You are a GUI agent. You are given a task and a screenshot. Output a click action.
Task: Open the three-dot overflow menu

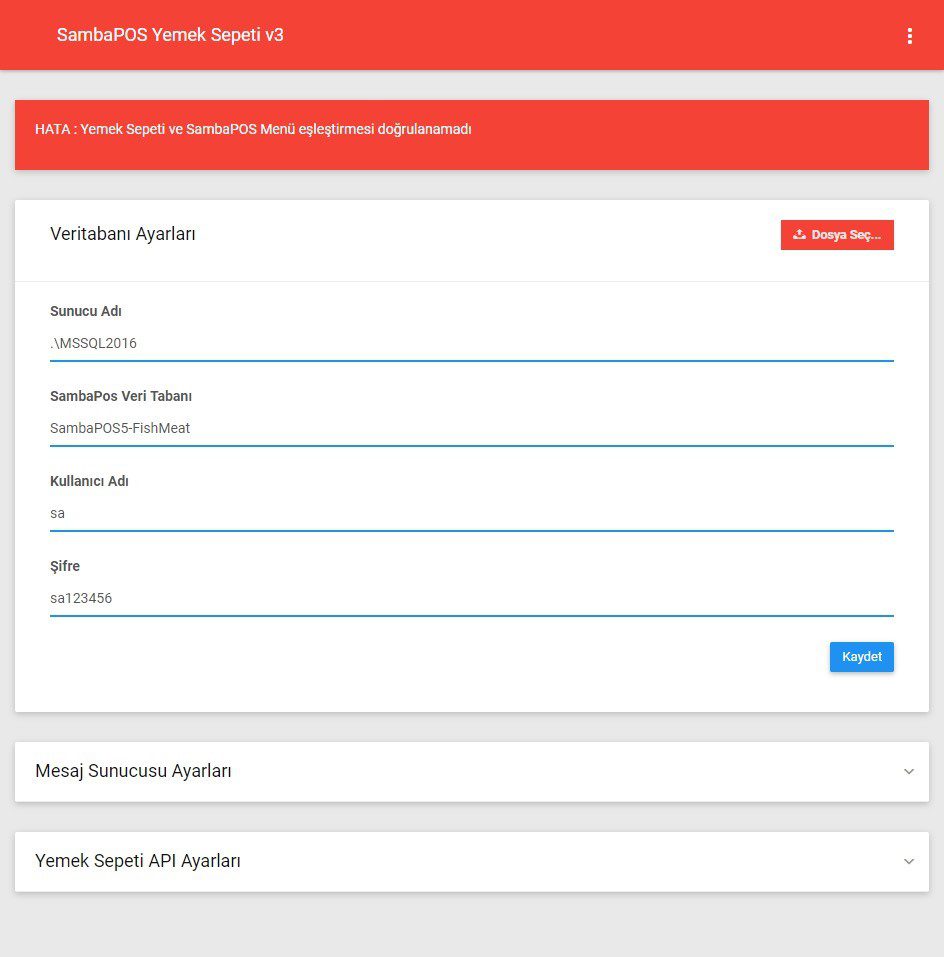point(909,36)
